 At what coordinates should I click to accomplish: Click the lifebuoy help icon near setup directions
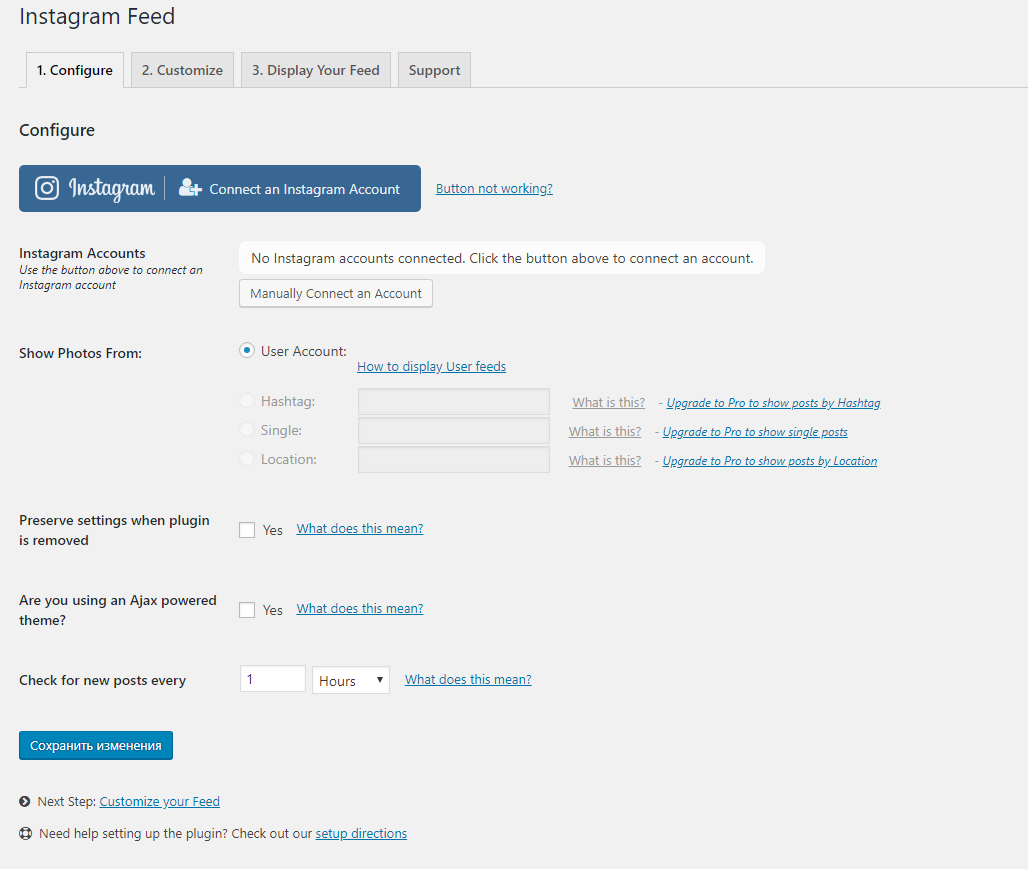[25, 833]
